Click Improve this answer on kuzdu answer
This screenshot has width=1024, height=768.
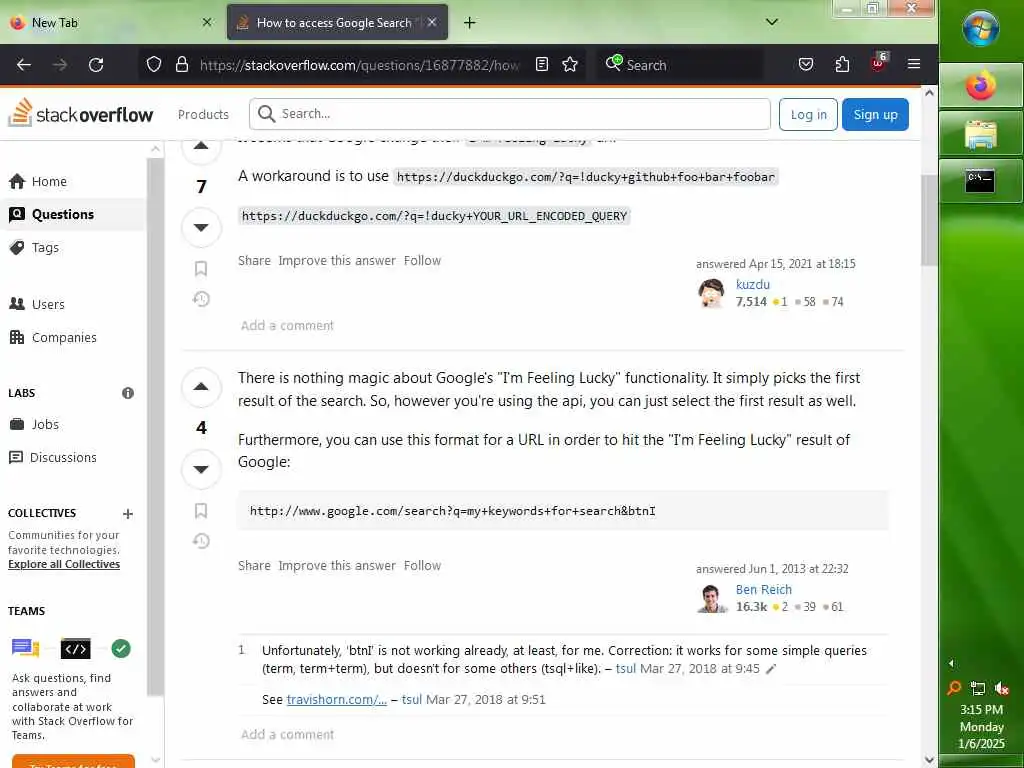coord(337,261)
